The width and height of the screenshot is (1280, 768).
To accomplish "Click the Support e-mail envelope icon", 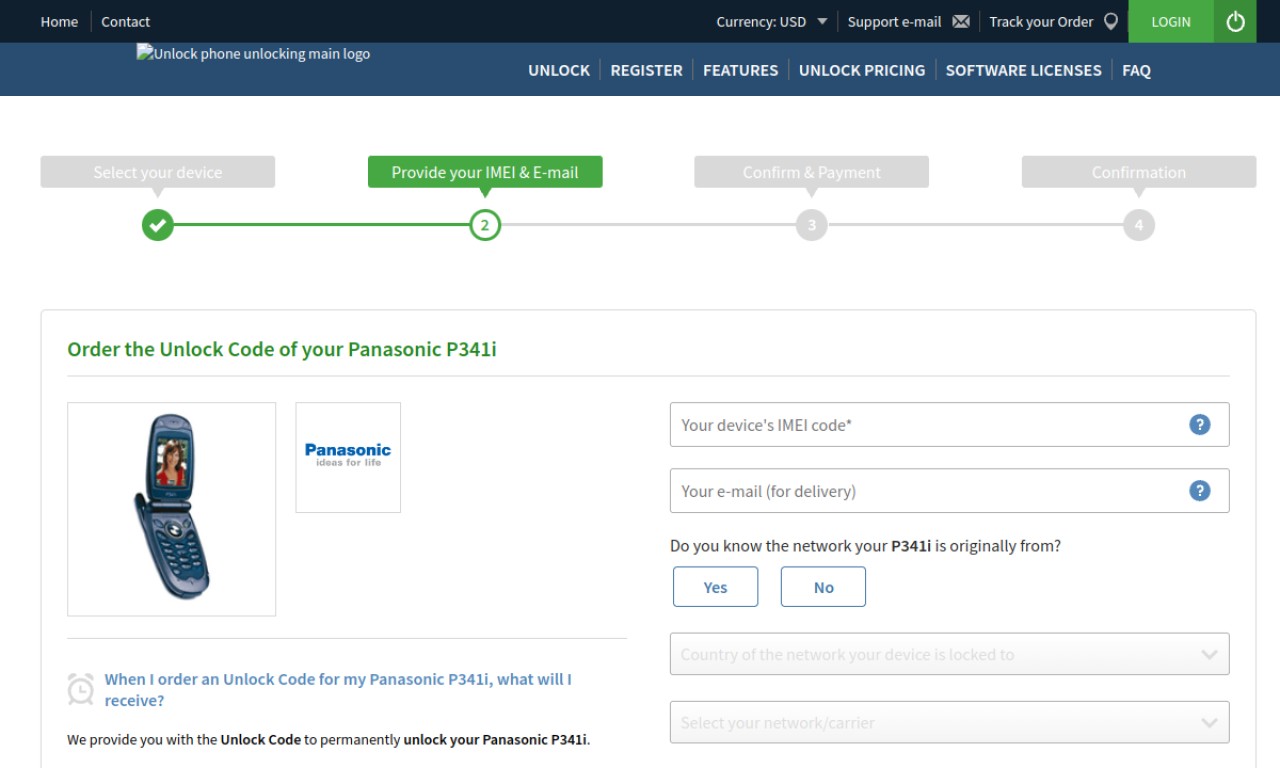I will [961, 22].
